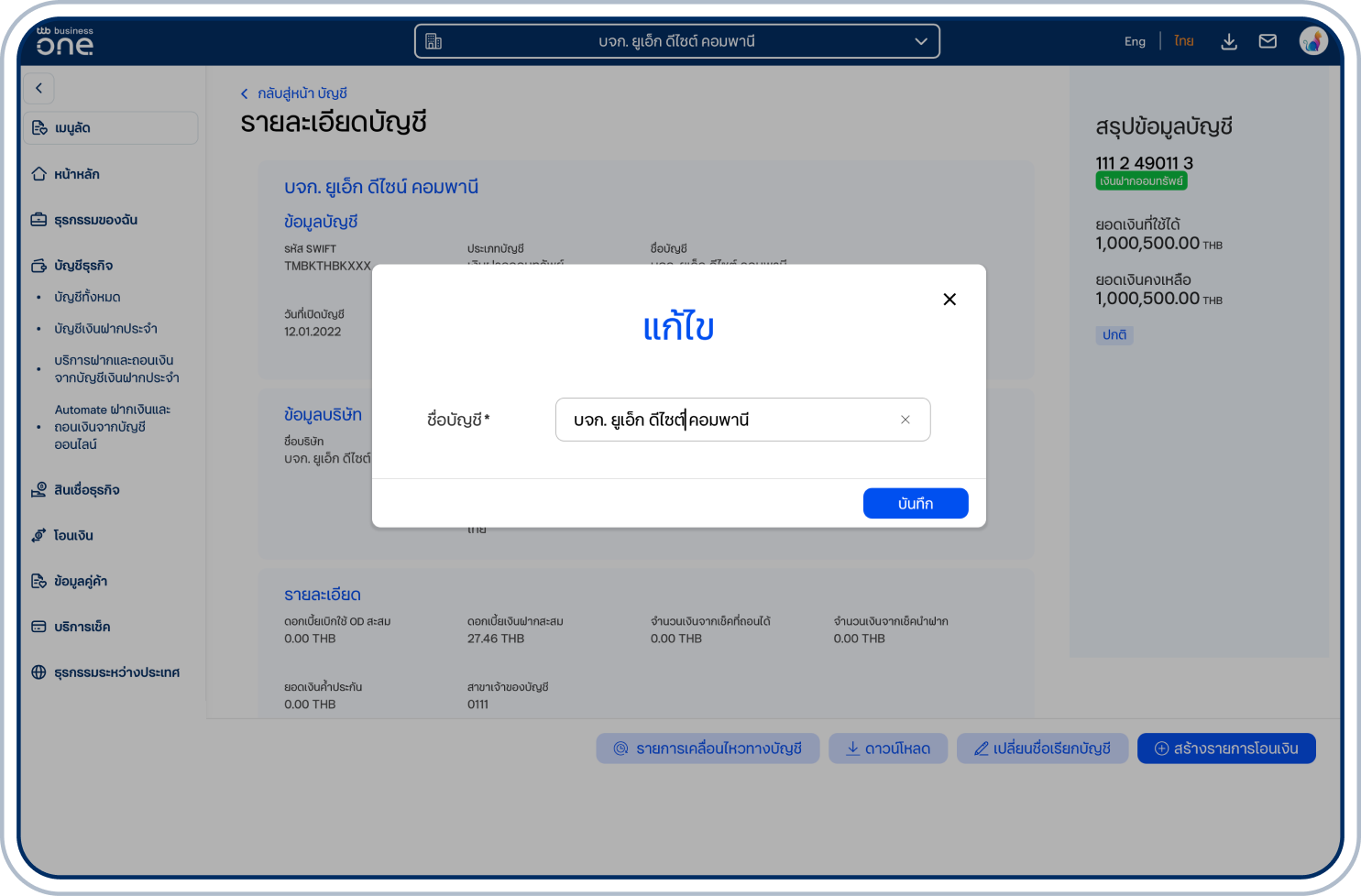Click สร้างรายการโอนเงิน button
1361x896 pixels.
(1225, 748)
